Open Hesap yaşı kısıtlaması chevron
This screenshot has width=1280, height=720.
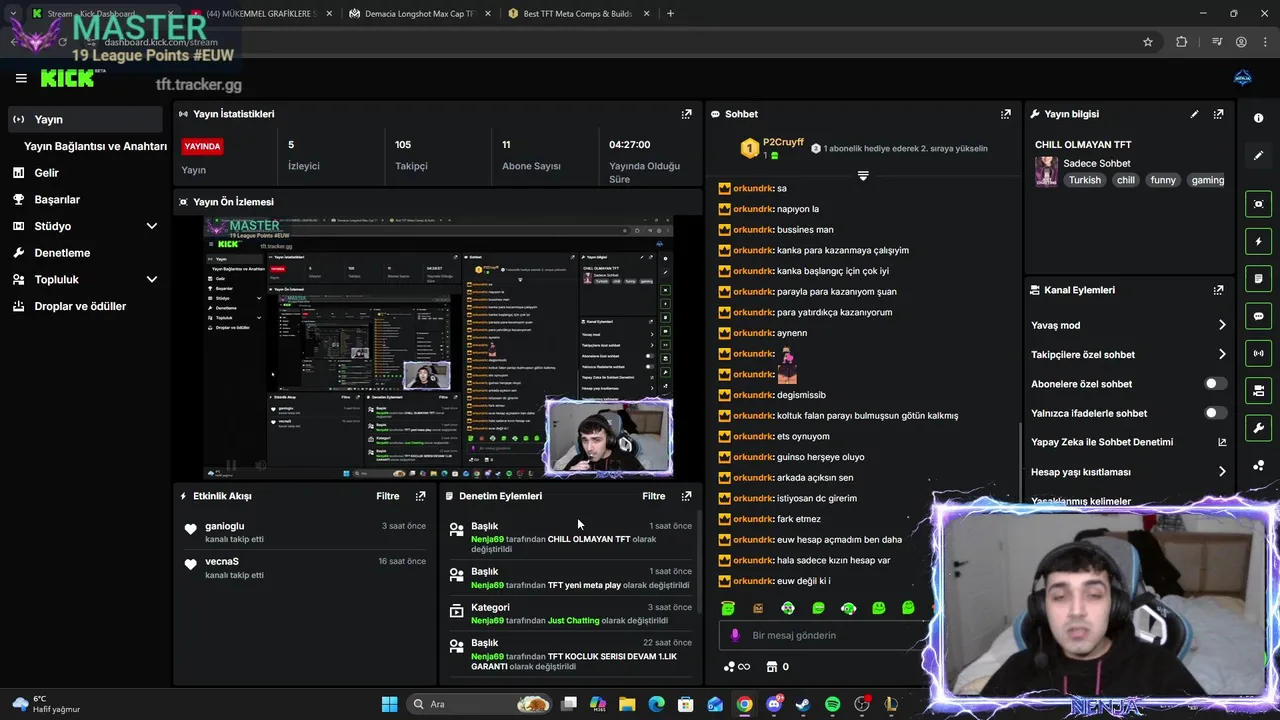pos(1222,472)
